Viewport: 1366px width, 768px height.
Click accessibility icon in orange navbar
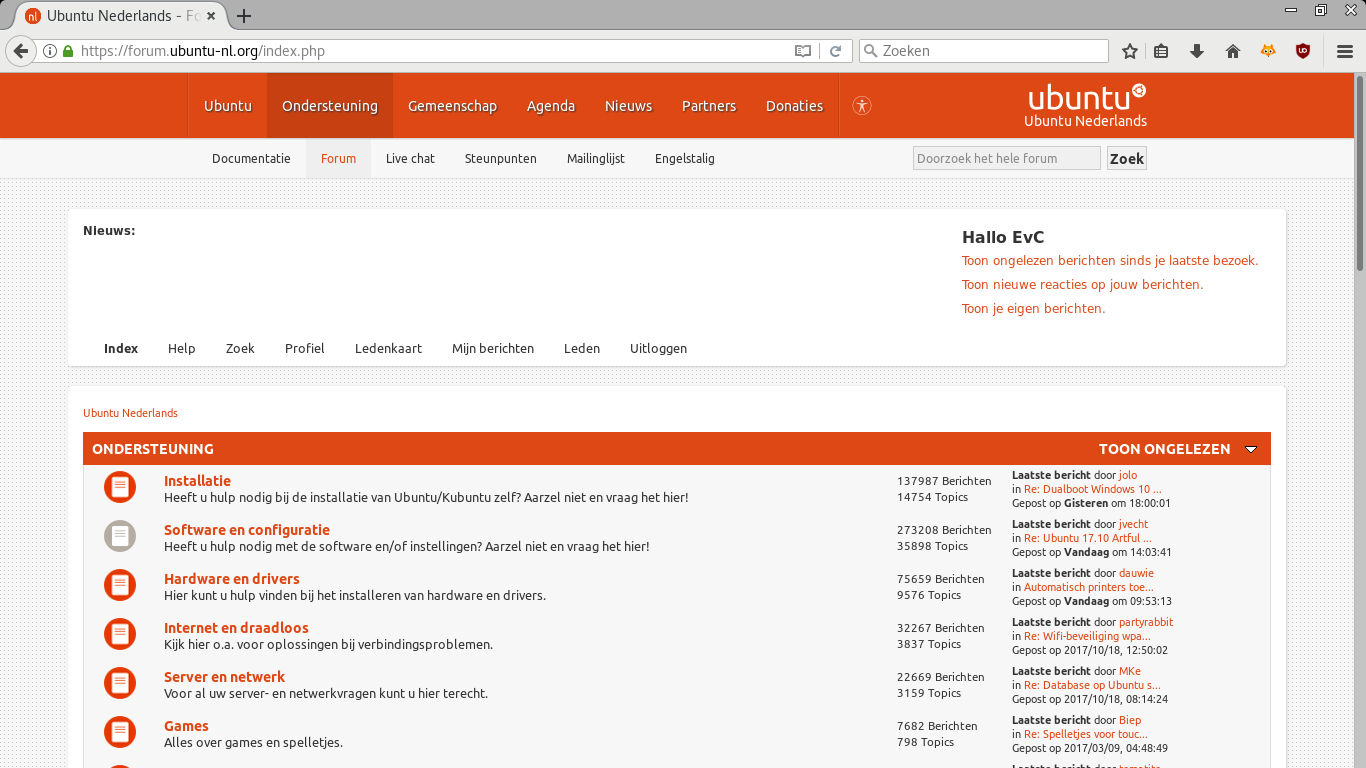coord(862,105)
